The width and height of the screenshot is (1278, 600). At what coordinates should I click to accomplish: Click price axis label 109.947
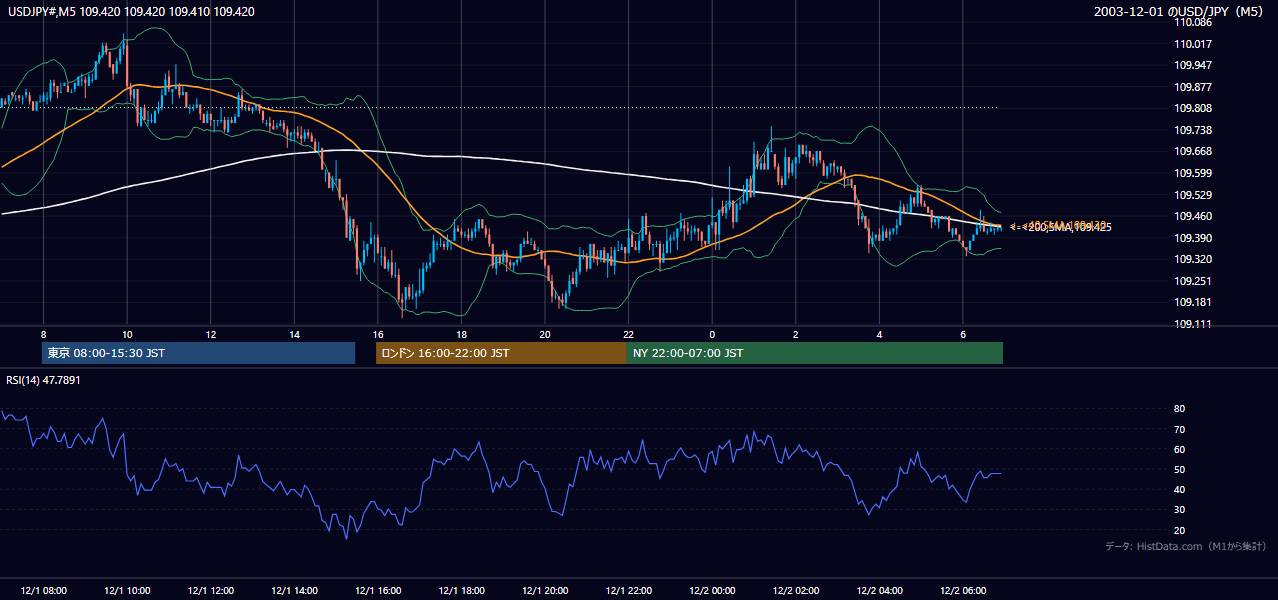click(1193, 65)
